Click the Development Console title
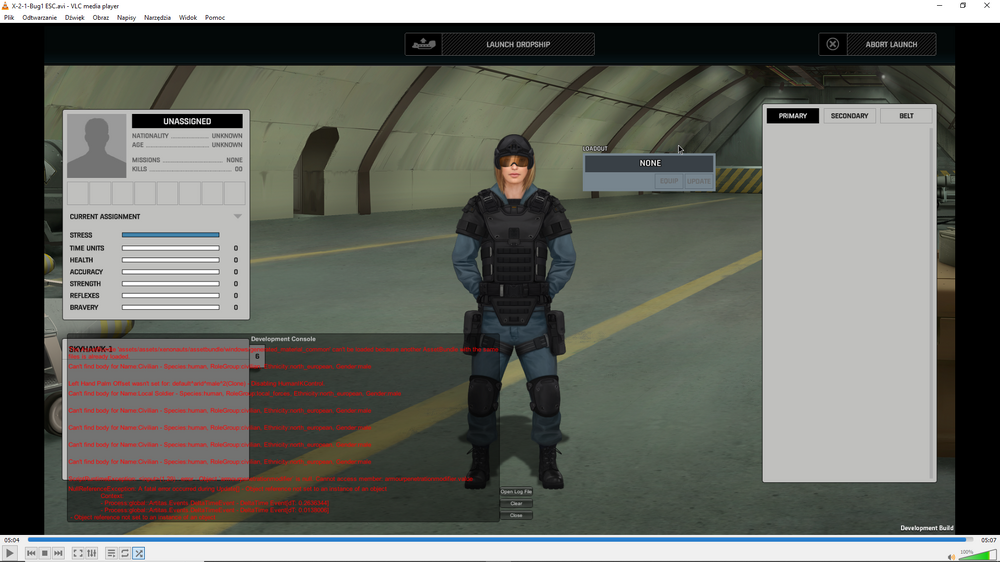 click(283, 339)
